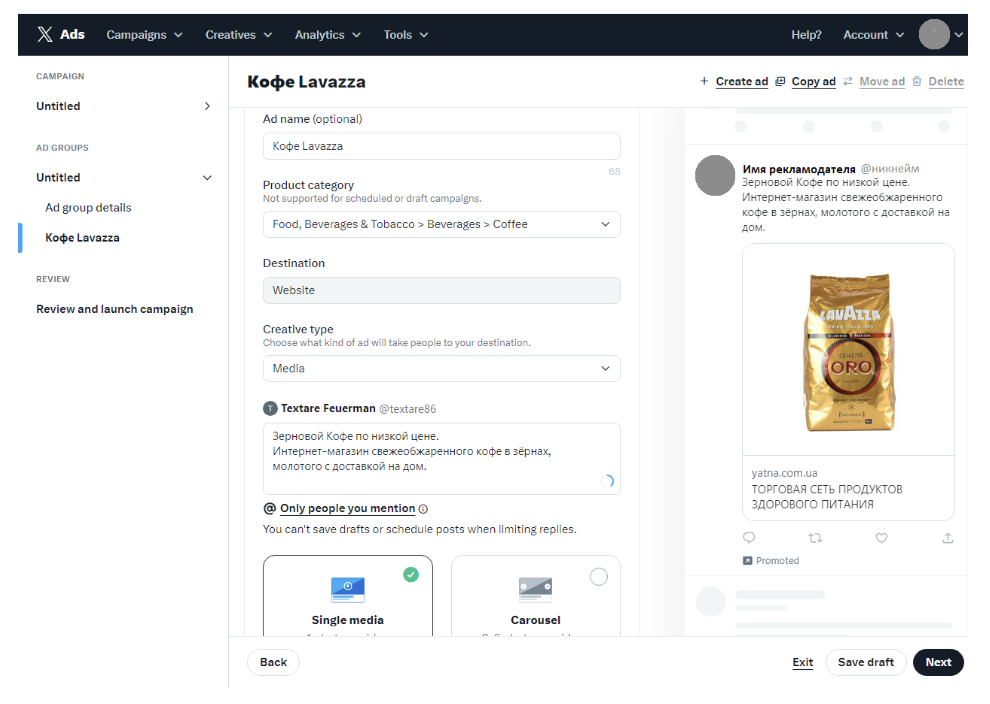The height and width of the screenshot is (704, 990).
Task: Click the plus icon beside Create ad
Action: (x=704, y=81)
